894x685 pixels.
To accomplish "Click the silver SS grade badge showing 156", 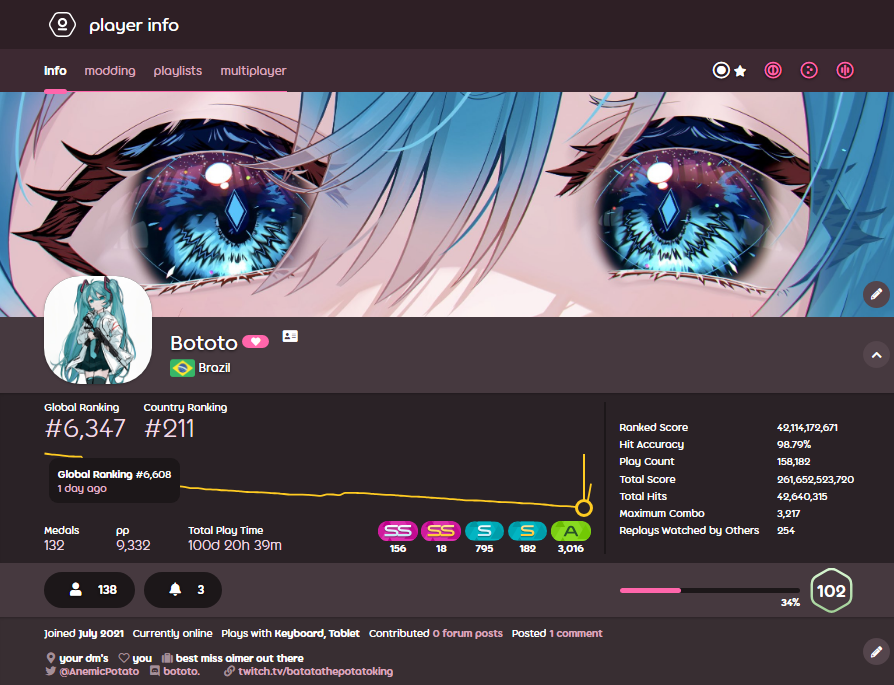I will 398,531.
